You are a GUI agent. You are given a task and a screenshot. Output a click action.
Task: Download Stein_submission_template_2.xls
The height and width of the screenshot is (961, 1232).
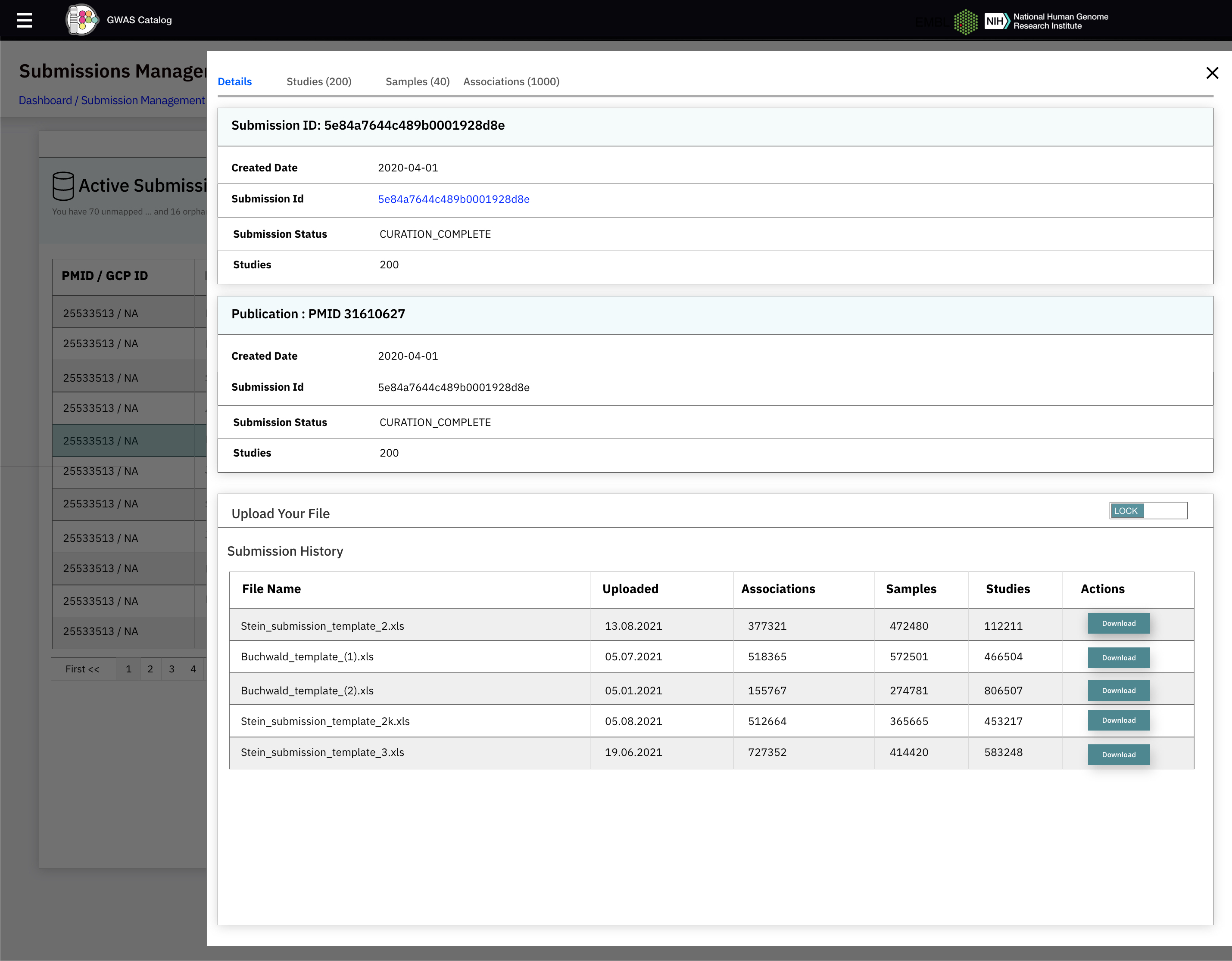point(1119,623)
